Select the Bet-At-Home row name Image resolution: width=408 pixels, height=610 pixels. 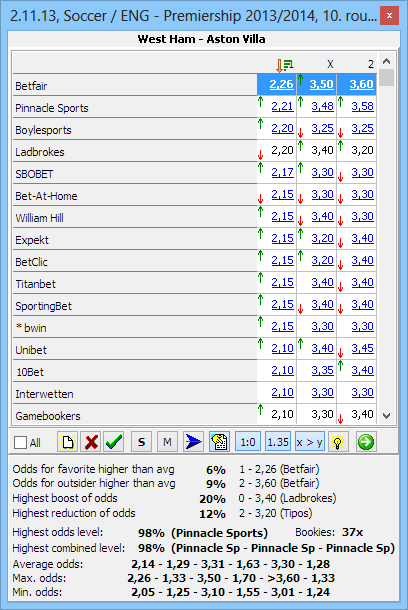pos(46,196)
